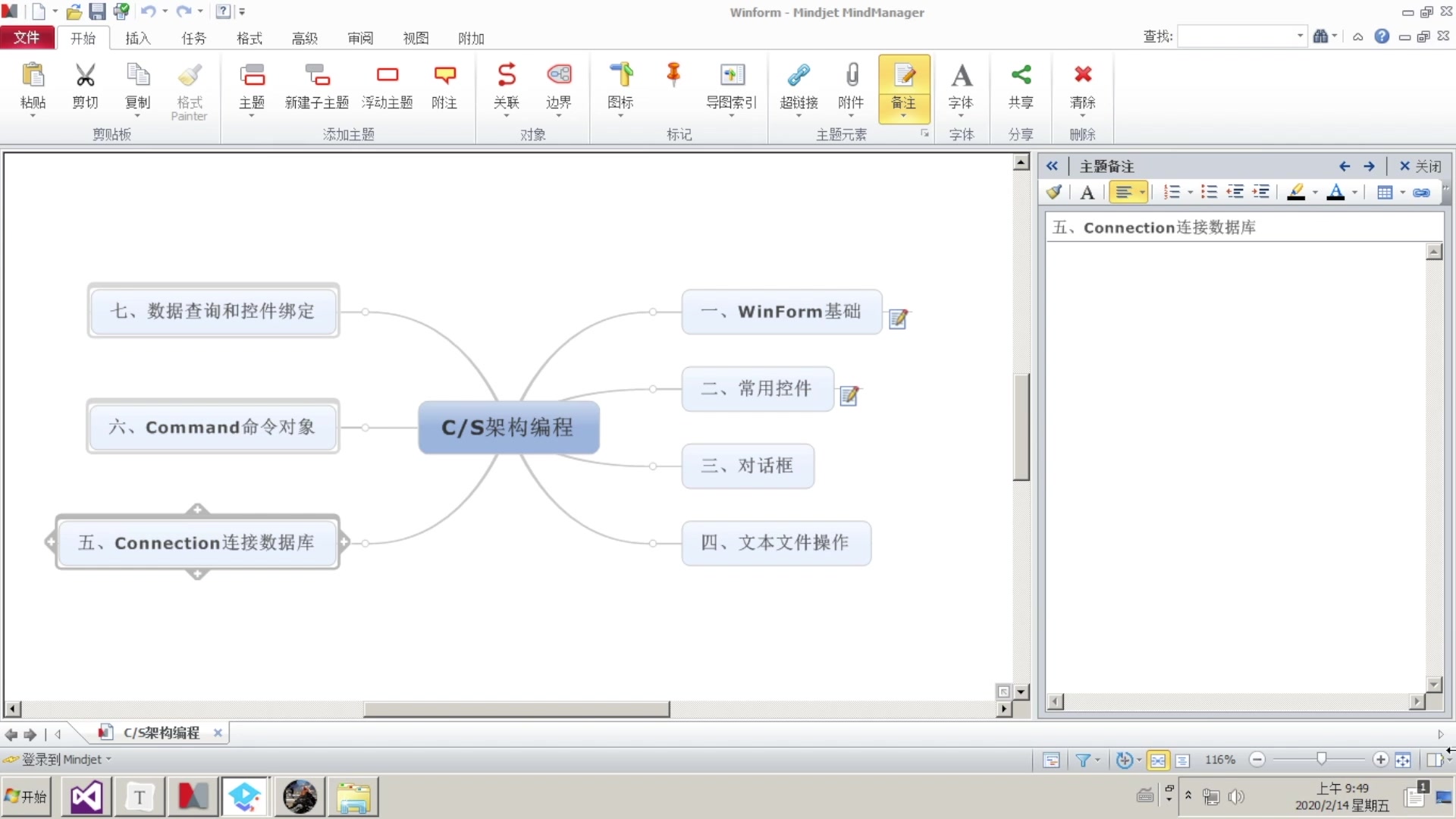Open the text highlight color dropdown arrow
Screen dimensions: 1456x819
pyautogui.click(x=1315, y=193)
